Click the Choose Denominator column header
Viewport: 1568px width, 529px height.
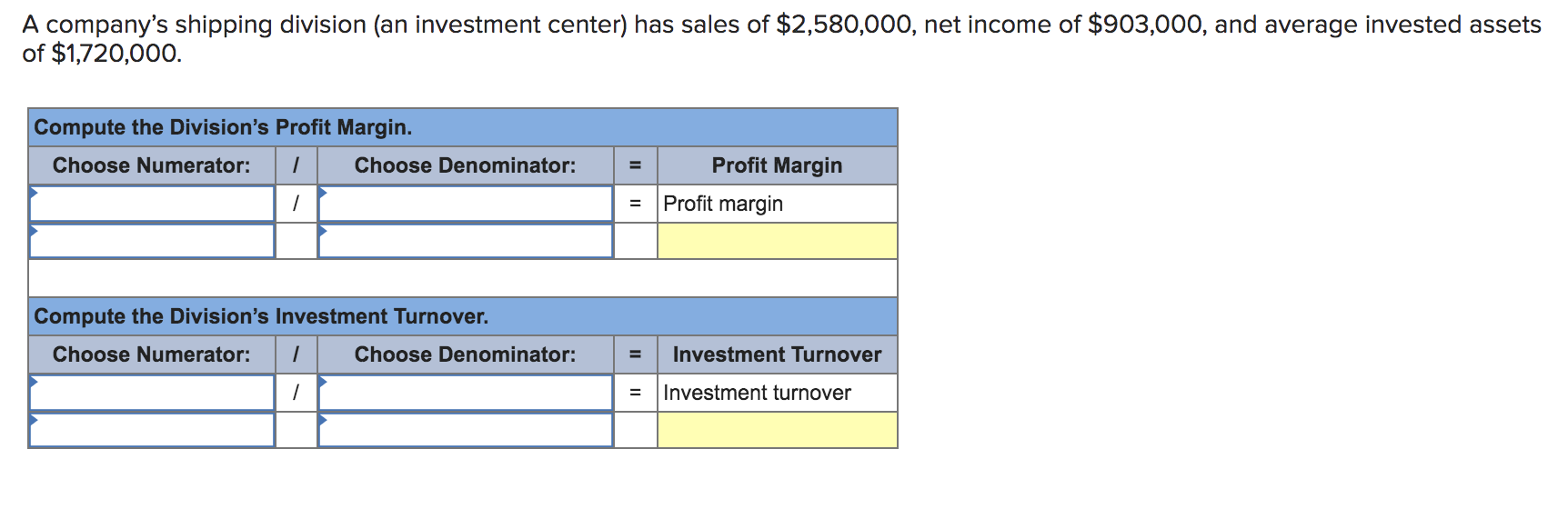[x=464, y=165]
